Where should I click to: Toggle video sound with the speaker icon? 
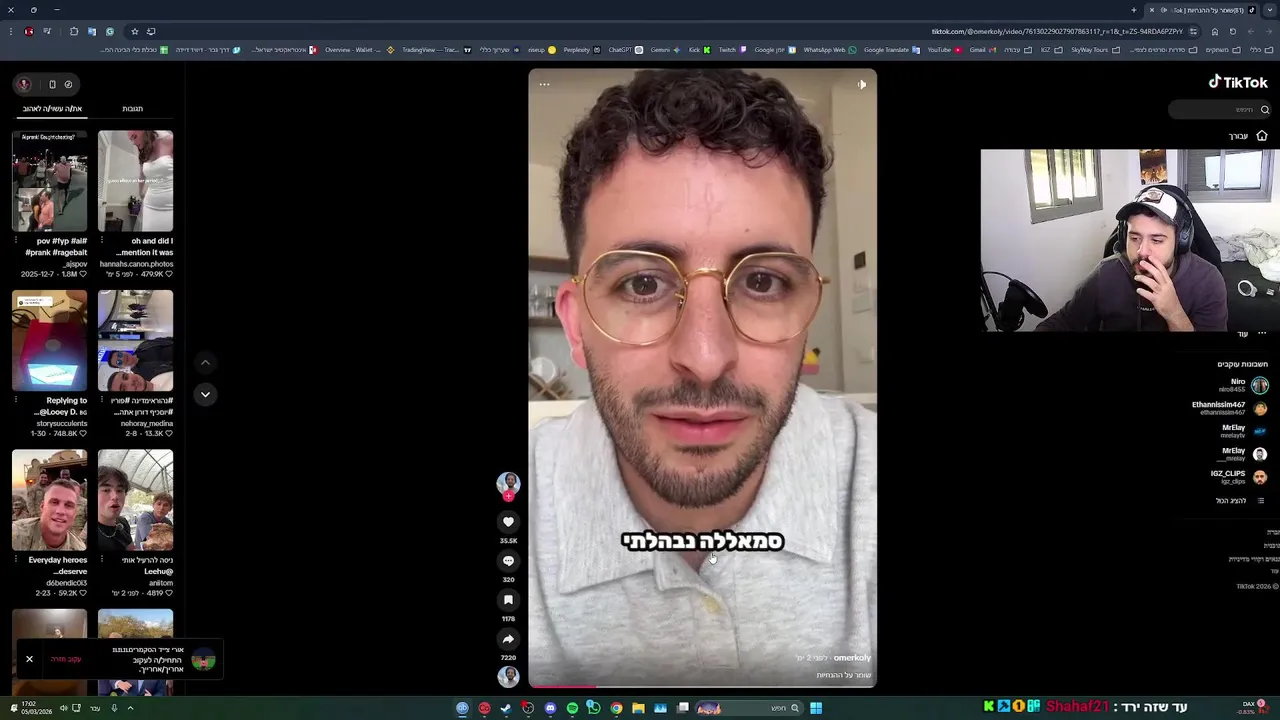862,84
